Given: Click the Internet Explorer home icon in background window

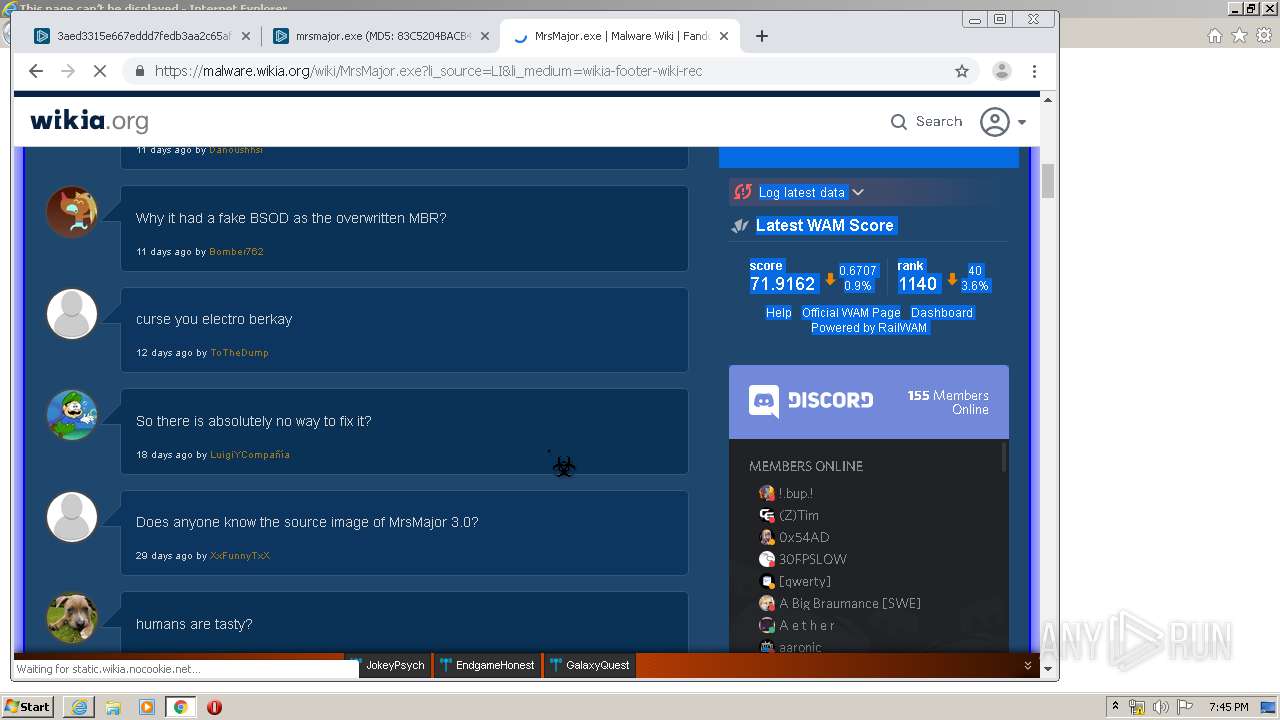Looking at the screenshot, I should click(x=1215, y=36).
